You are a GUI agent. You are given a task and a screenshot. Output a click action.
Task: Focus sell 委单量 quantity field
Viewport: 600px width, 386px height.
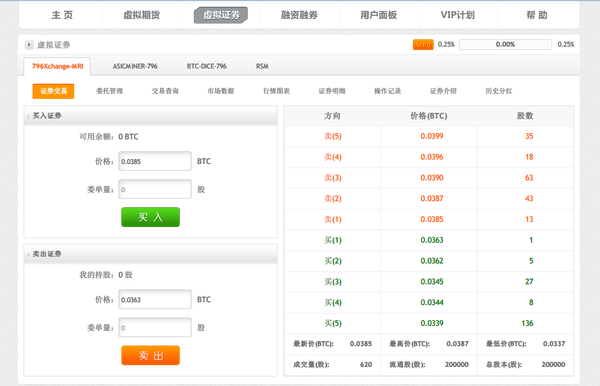pos(155,327)
